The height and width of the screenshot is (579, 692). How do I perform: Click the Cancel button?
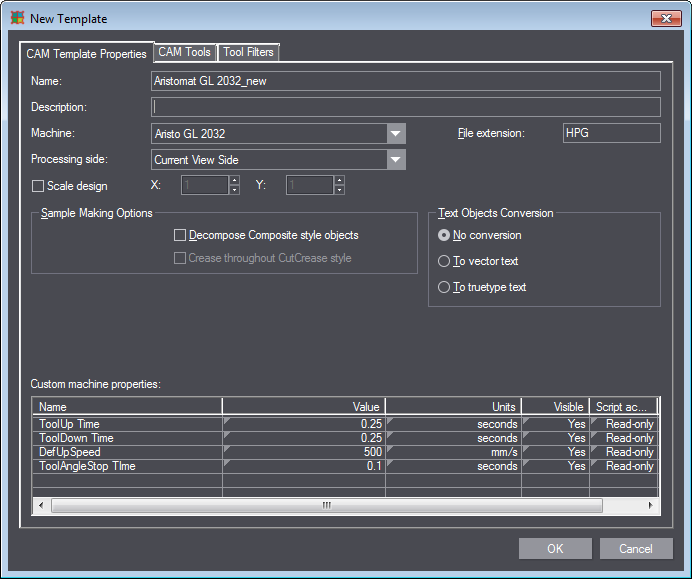coord(635,548)
